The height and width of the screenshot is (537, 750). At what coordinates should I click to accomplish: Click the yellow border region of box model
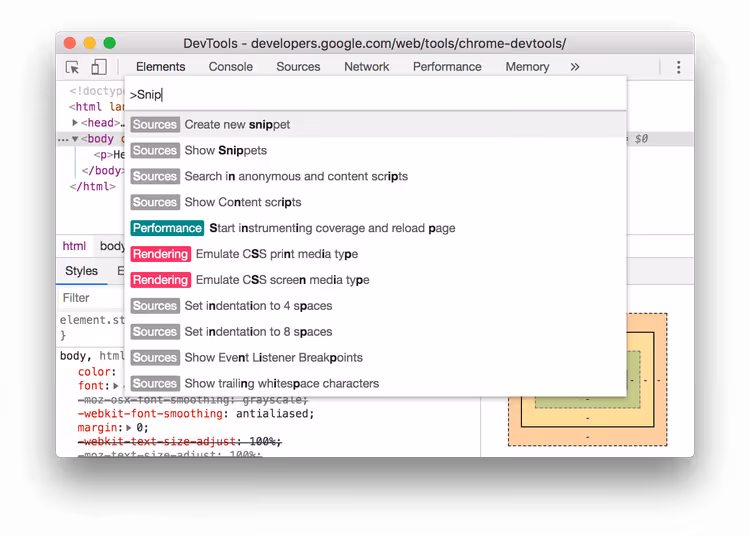[x=587, y=418]
